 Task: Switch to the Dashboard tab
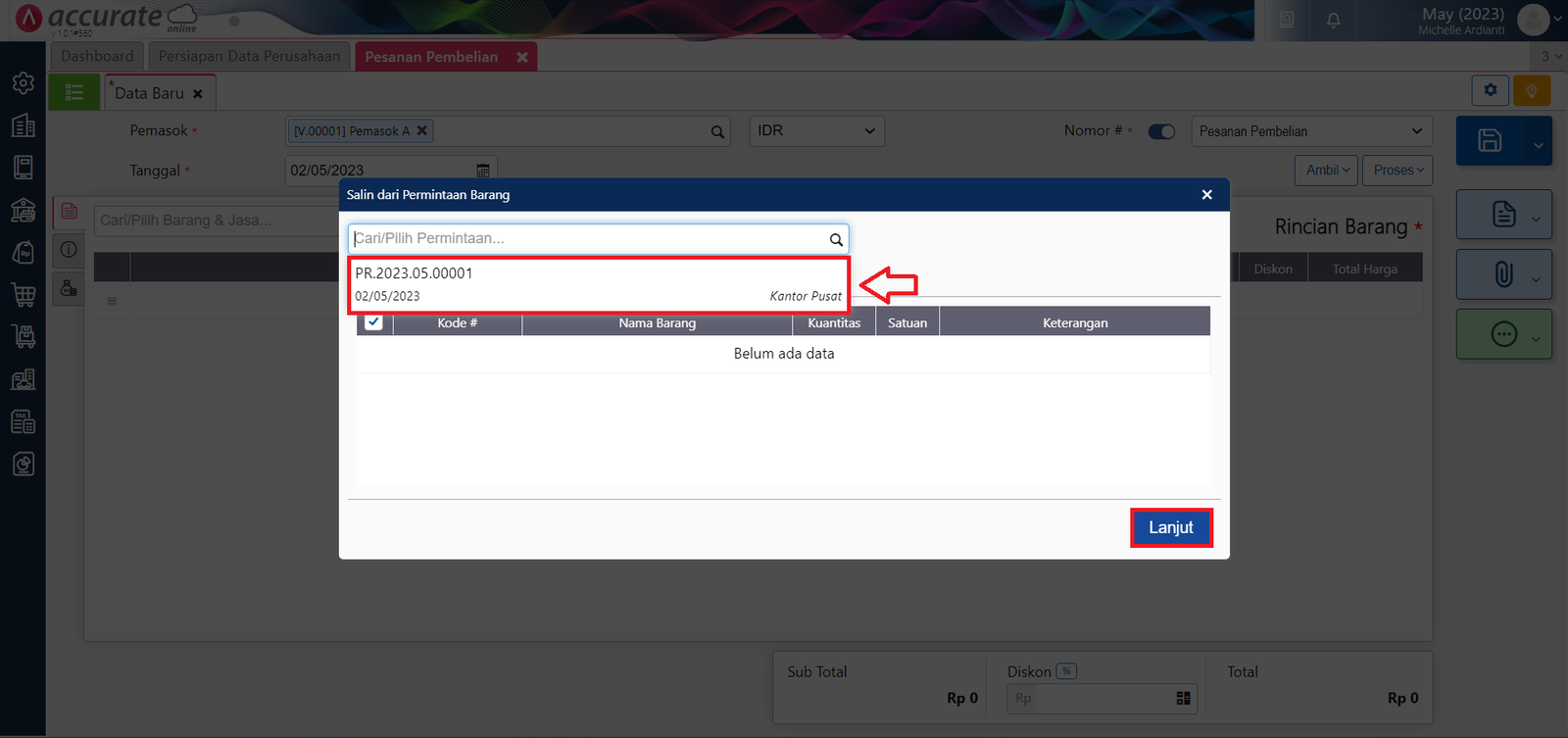97,57
